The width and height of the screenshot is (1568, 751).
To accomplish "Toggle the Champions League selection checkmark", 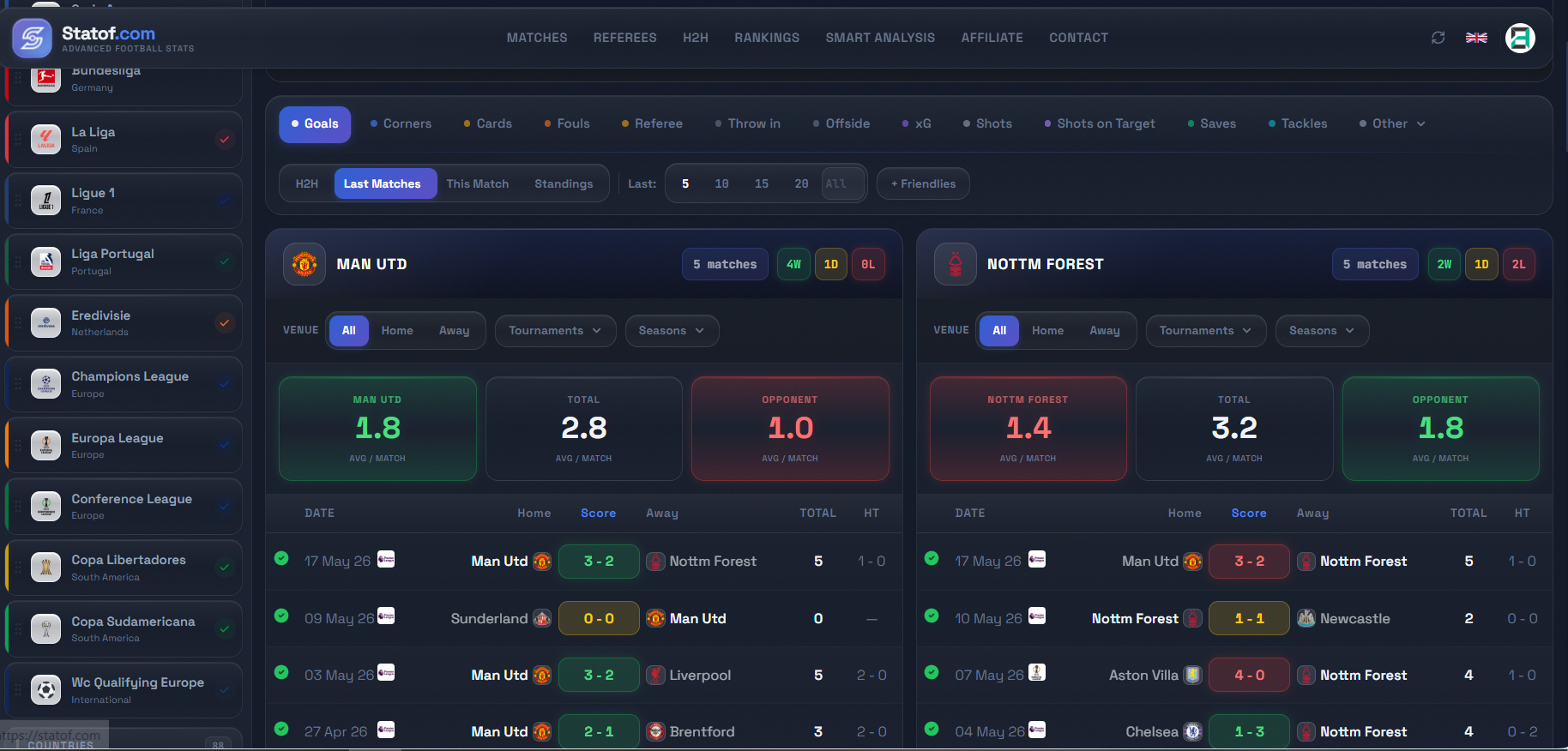I will tap(225, 384).
